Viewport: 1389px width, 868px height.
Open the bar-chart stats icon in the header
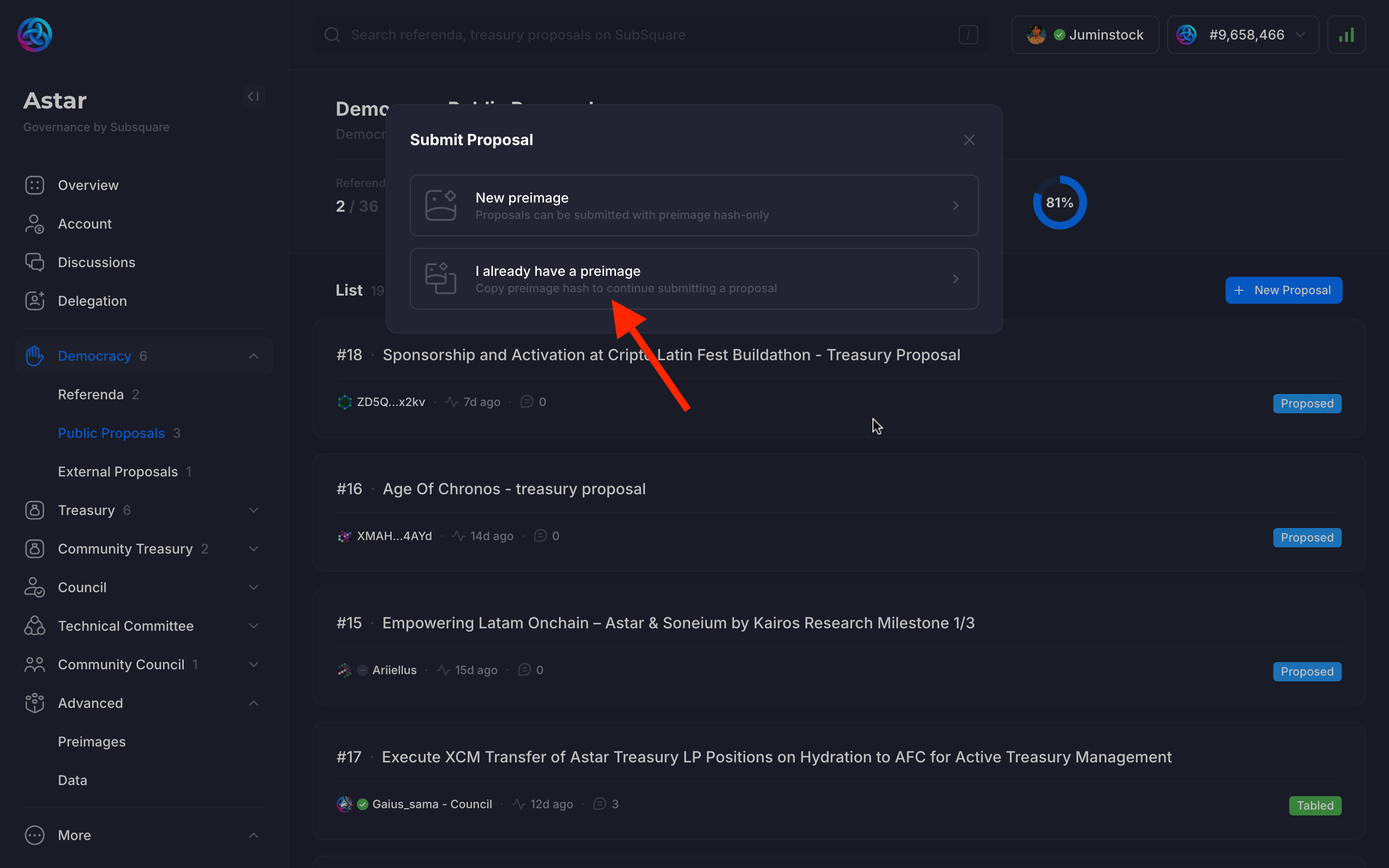(x=1346, y=35)
